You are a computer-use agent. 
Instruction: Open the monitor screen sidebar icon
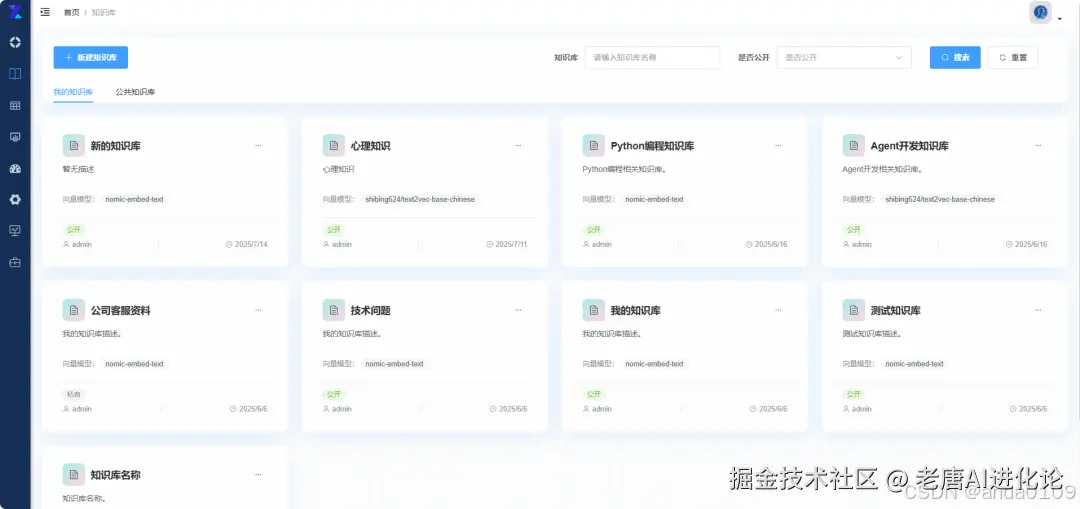click(15, 137)
